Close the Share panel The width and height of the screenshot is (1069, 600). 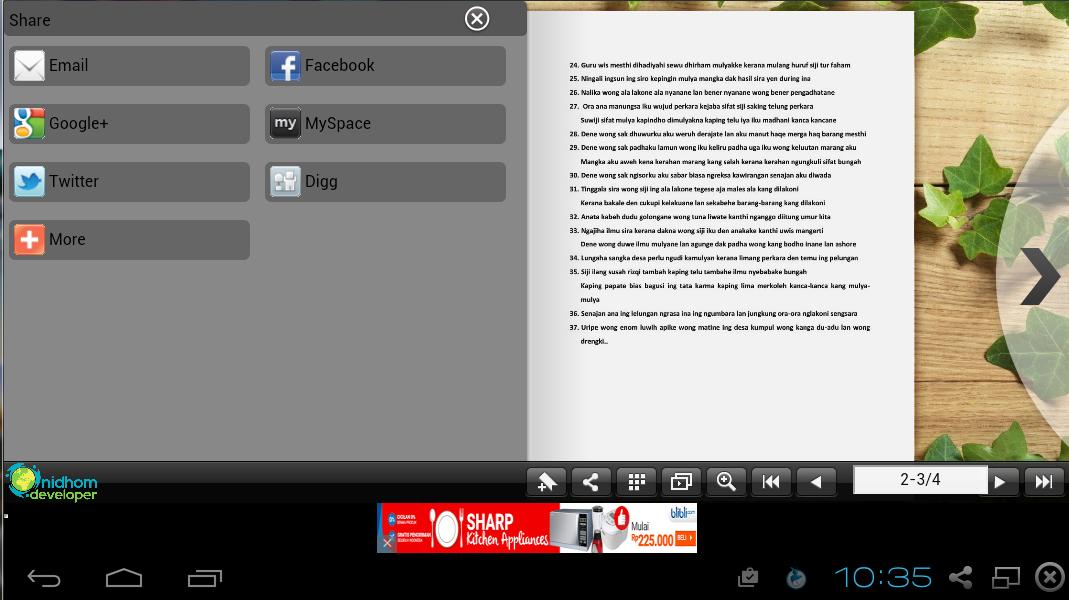coord(477,19)
